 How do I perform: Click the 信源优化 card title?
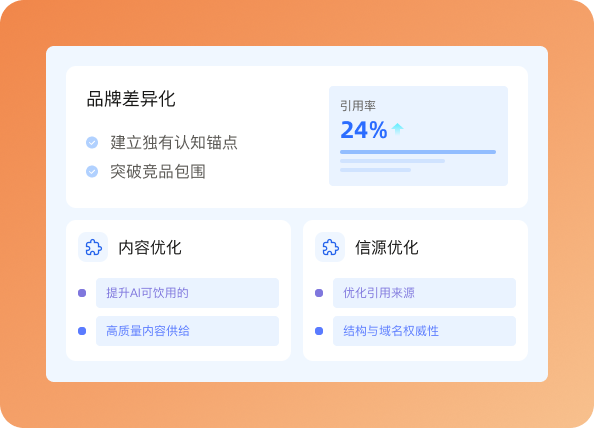[x=387, y=248]
